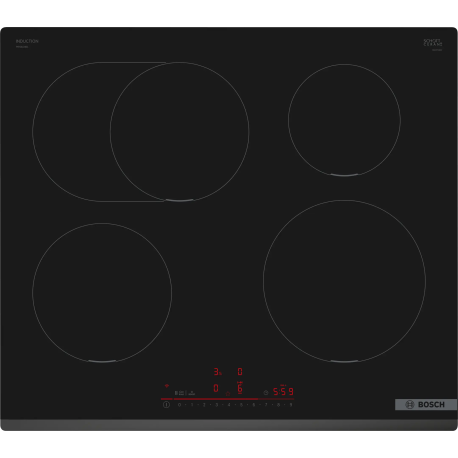Set power level 9 on slider
458x458 pixels.
291,405
